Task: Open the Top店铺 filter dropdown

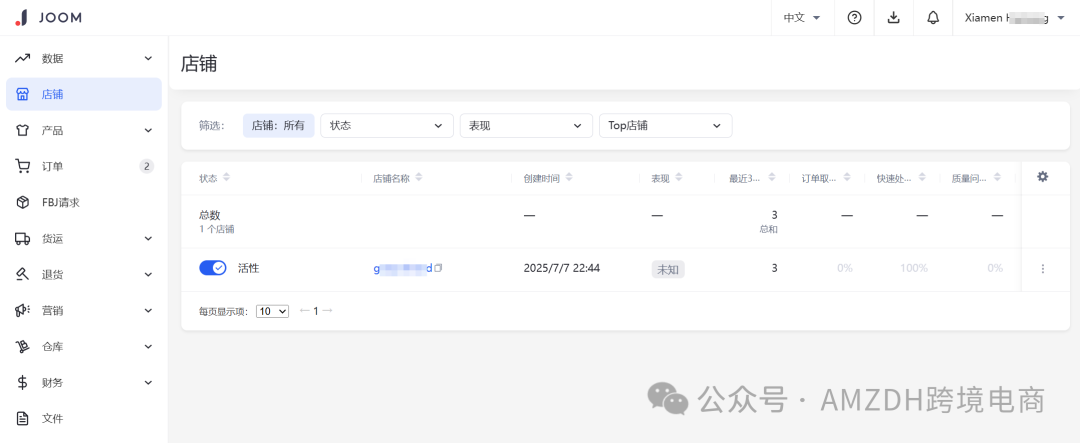Action: pos(664,125)
